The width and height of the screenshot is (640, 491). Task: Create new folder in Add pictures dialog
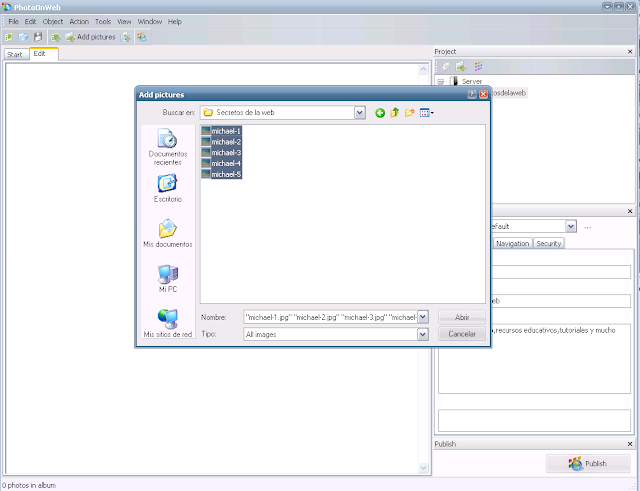(409, 113)
